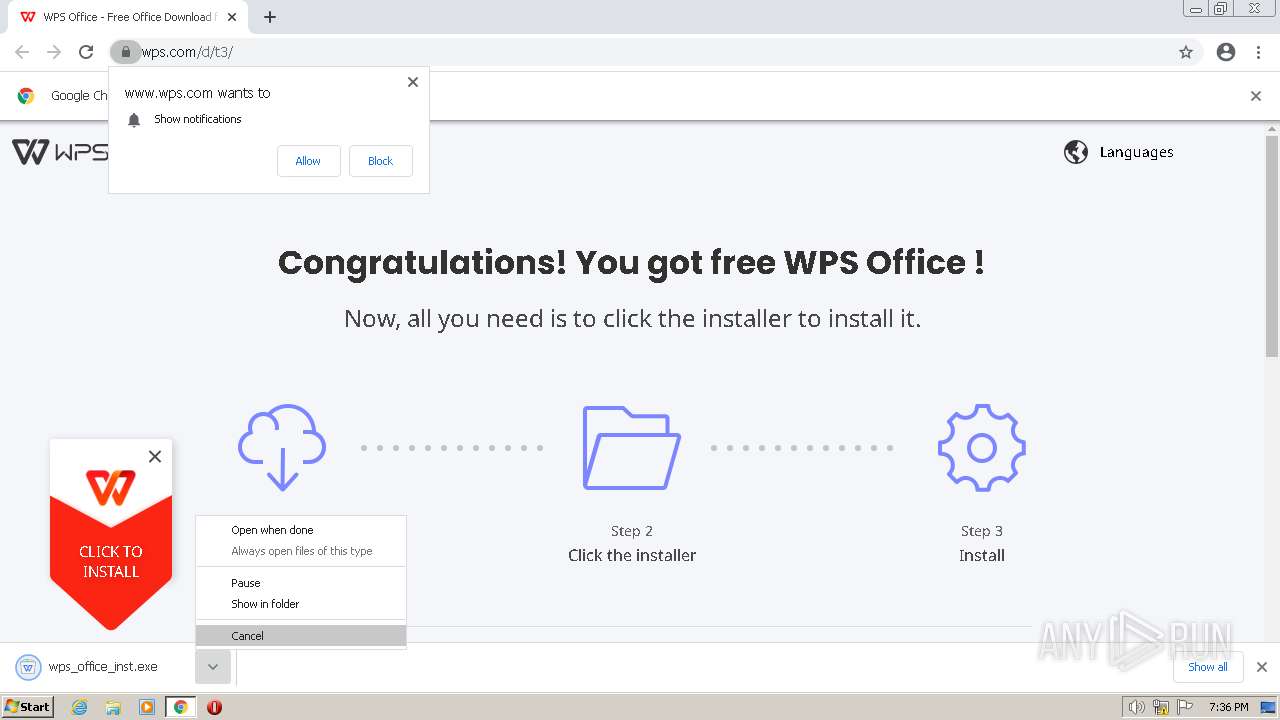Open the Windows Start menu
Screen dimensions: 1280x720
[x=28, y=707]
